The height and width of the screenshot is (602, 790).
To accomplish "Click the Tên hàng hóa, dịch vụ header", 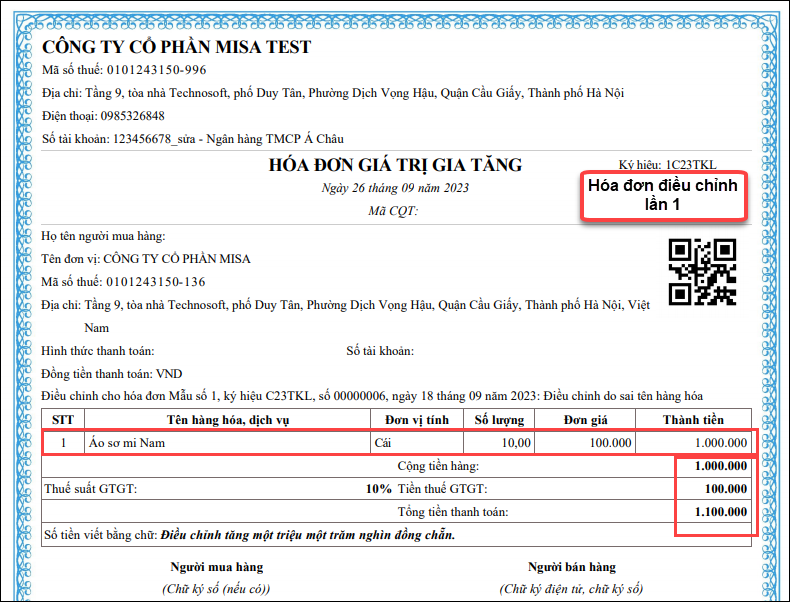I will [x=228, y=420].
